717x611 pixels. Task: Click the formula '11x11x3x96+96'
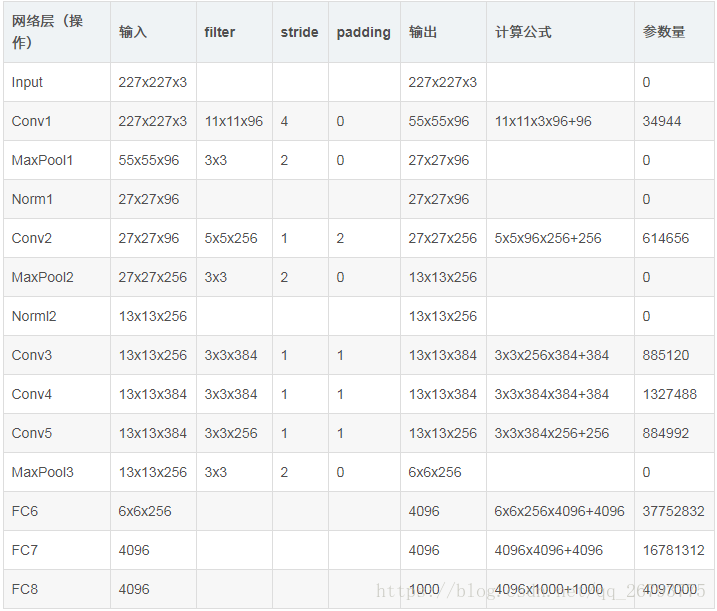click(543, 121)
